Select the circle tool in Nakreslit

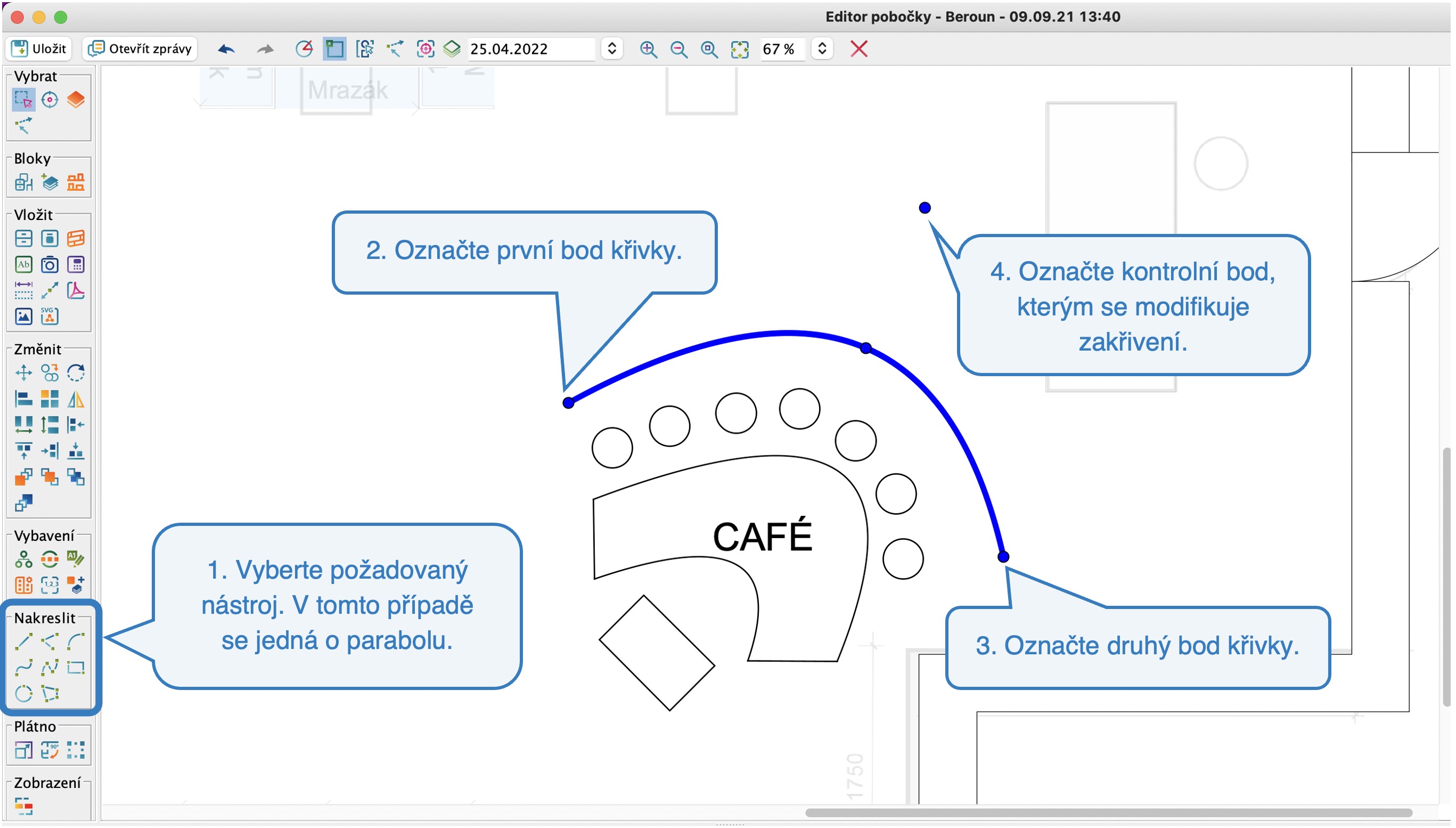(23, 694)
